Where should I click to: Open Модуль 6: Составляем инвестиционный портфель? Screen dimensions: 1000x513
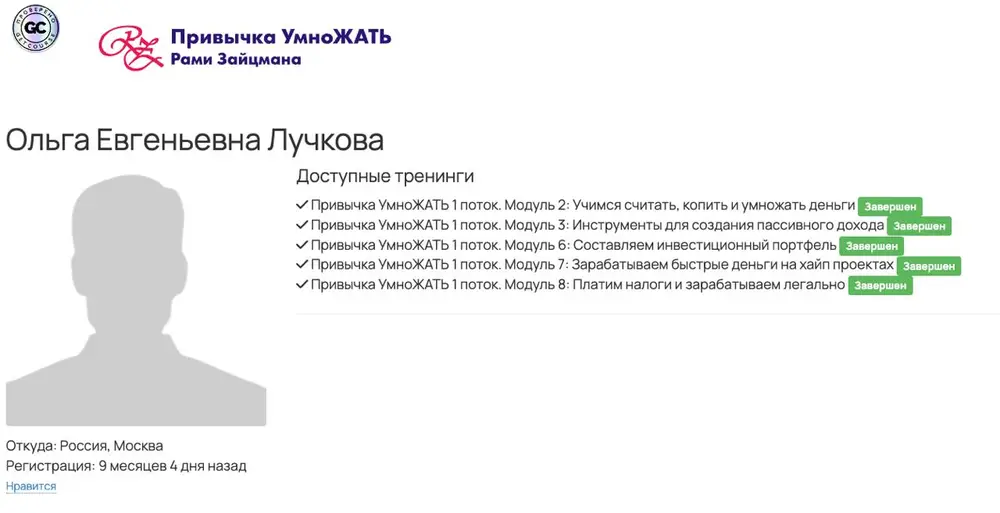[x=573, y=245]
